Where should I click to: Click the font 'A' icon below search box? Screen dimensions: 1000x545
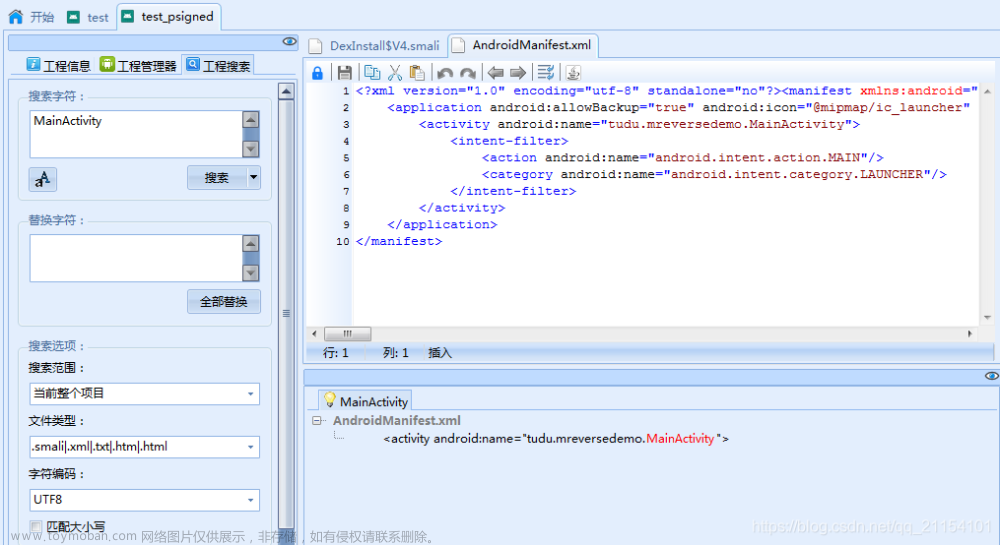pos(43,179)
